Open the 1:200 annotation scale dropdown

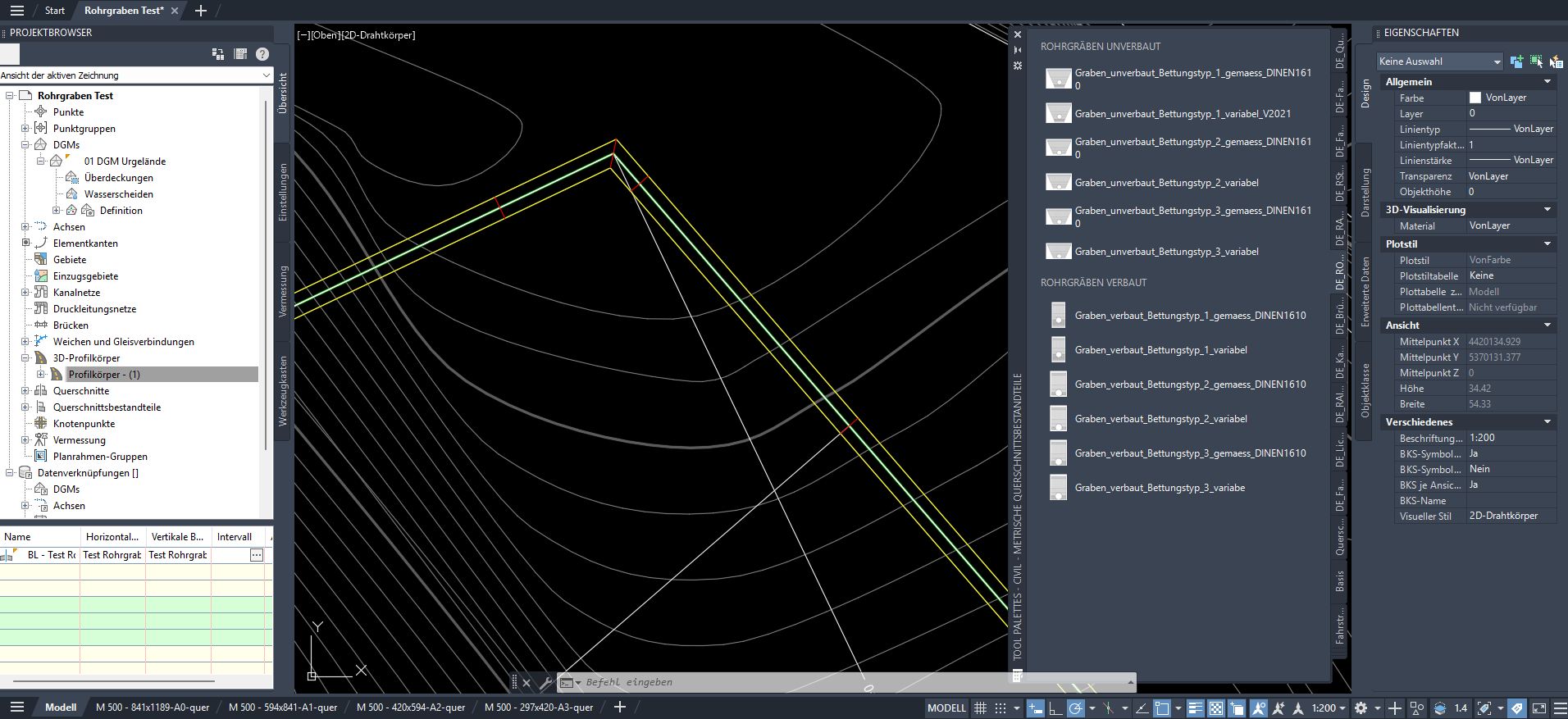point(1329,708)
